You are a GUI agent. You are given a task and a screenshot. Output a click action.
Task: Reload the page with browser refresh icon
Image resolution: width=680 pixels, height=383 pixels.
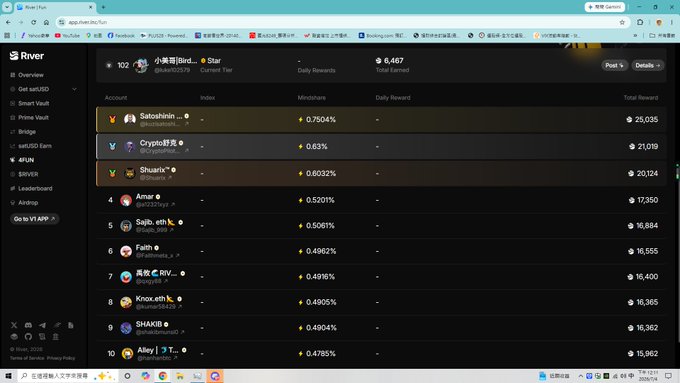[33, 22]
